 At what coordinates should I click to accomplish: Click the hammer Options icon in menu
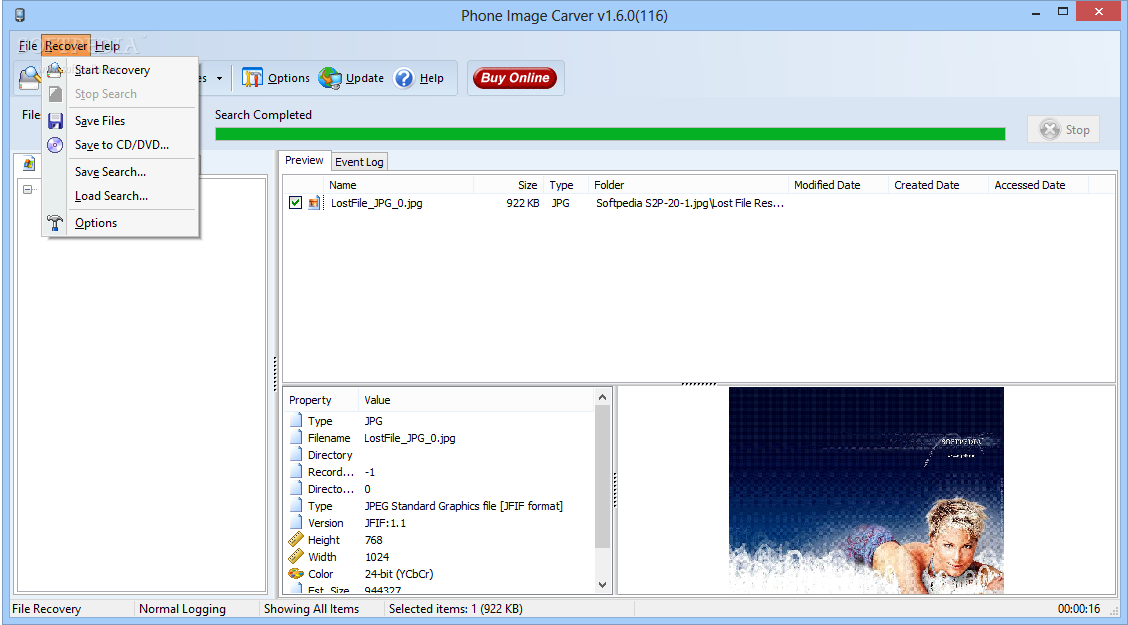click(x=55, y=223)
